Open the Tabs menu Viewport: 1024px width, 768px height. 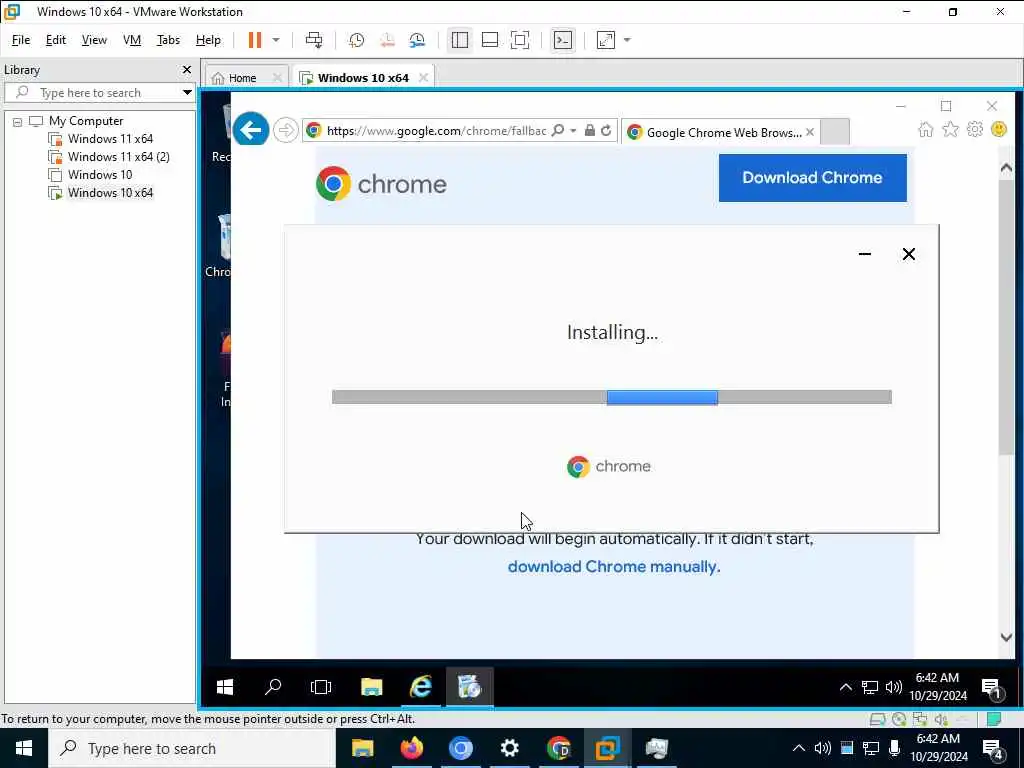coord(168,40)
